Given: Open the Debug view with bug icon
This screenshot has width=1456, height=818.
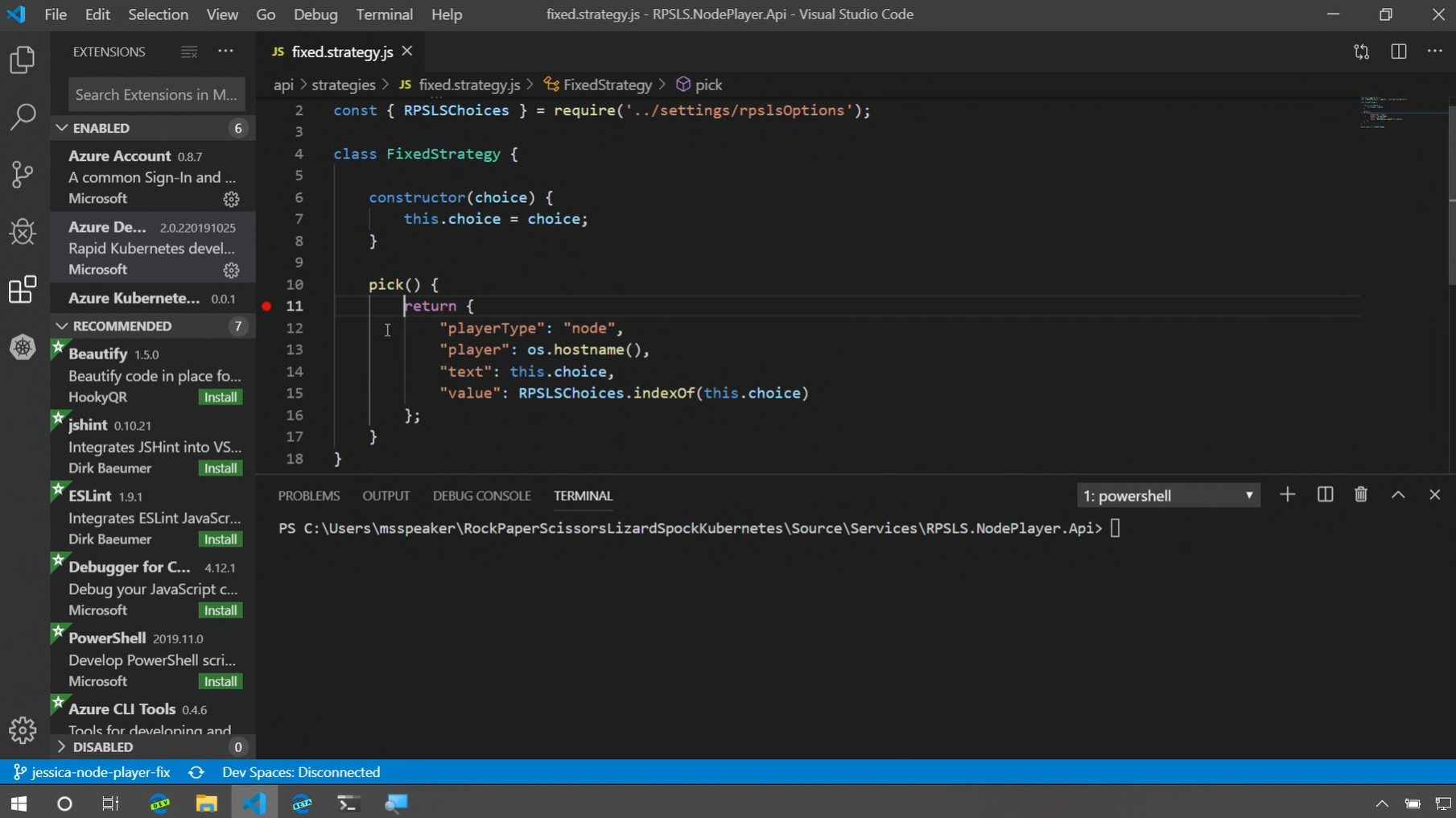Looking at the screenshot, I should 23,232.
